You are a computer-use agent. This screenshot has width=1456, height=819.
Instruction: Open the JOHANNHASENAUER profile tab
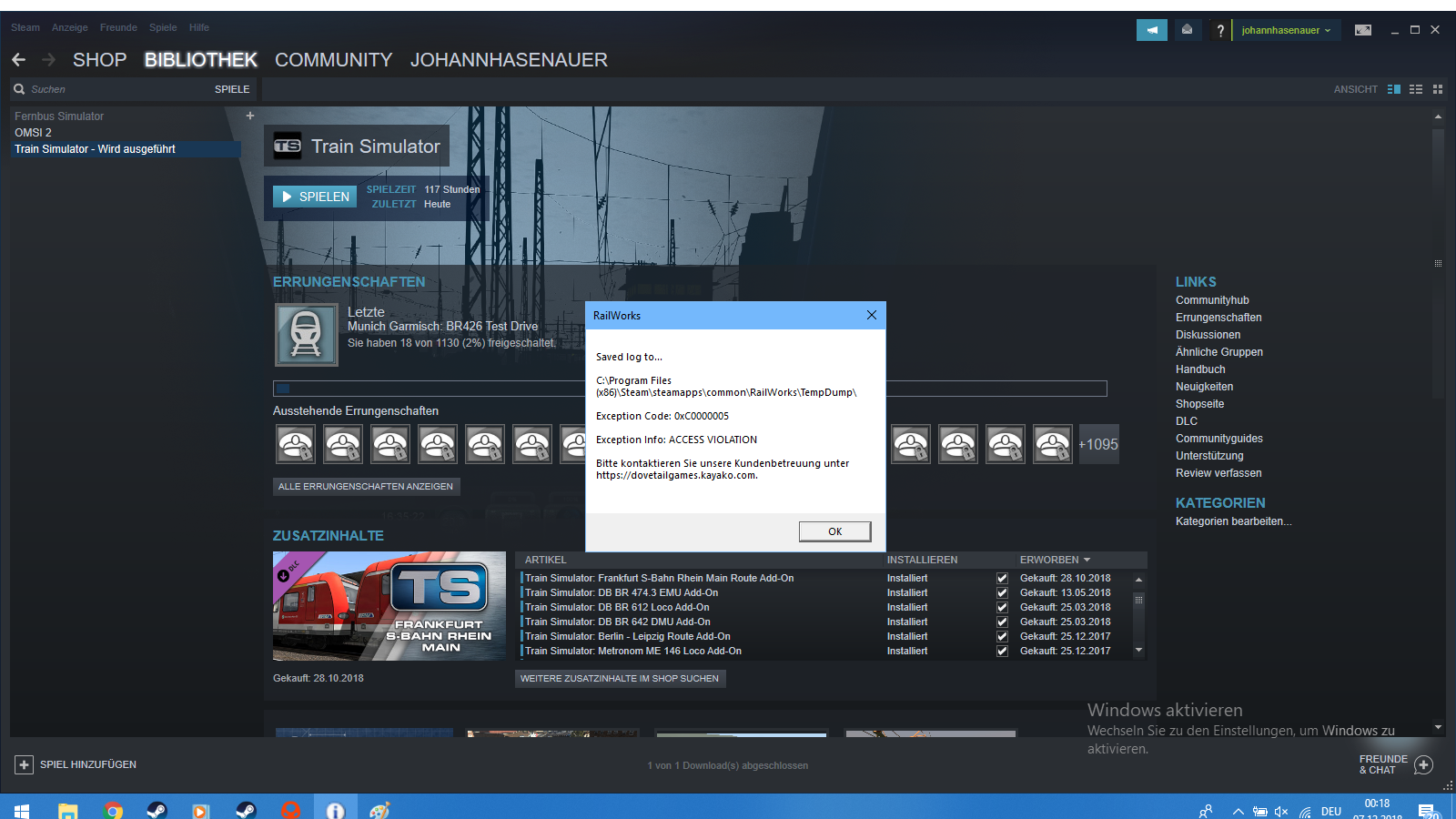[x=509, y=60]
